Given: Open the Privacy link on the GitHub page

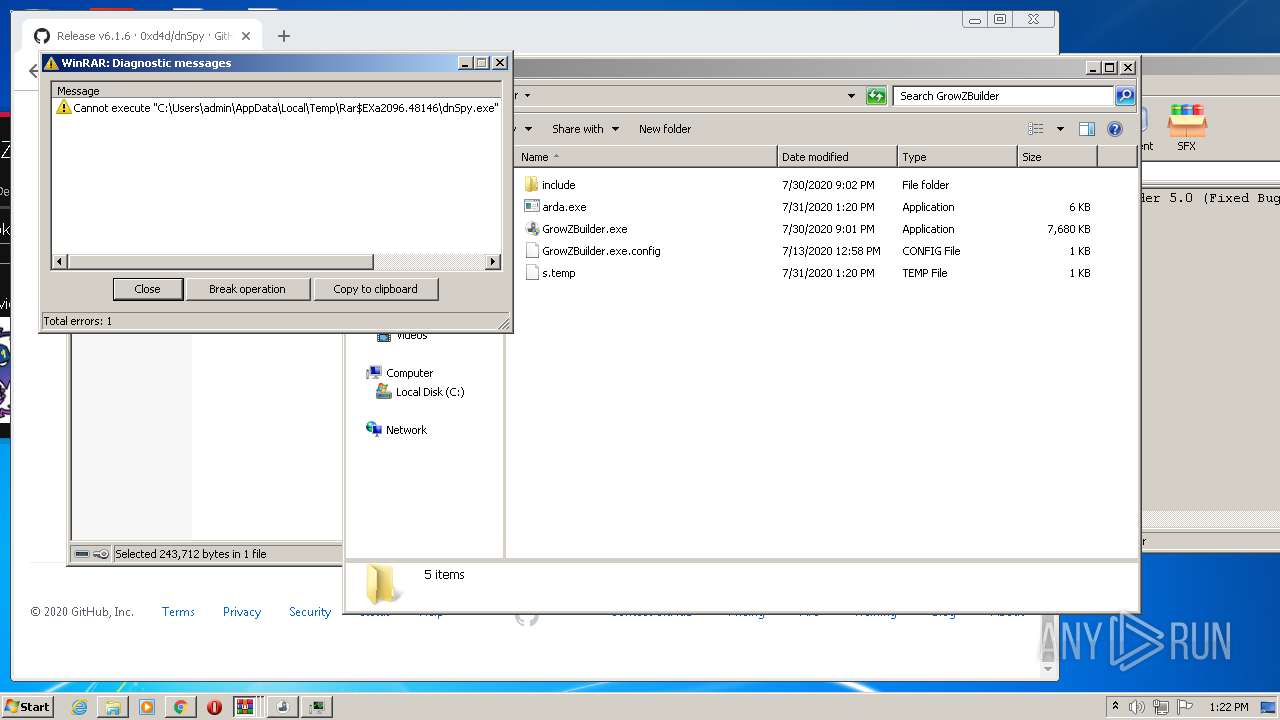Looking at the screenshot, I should [242, 612].
